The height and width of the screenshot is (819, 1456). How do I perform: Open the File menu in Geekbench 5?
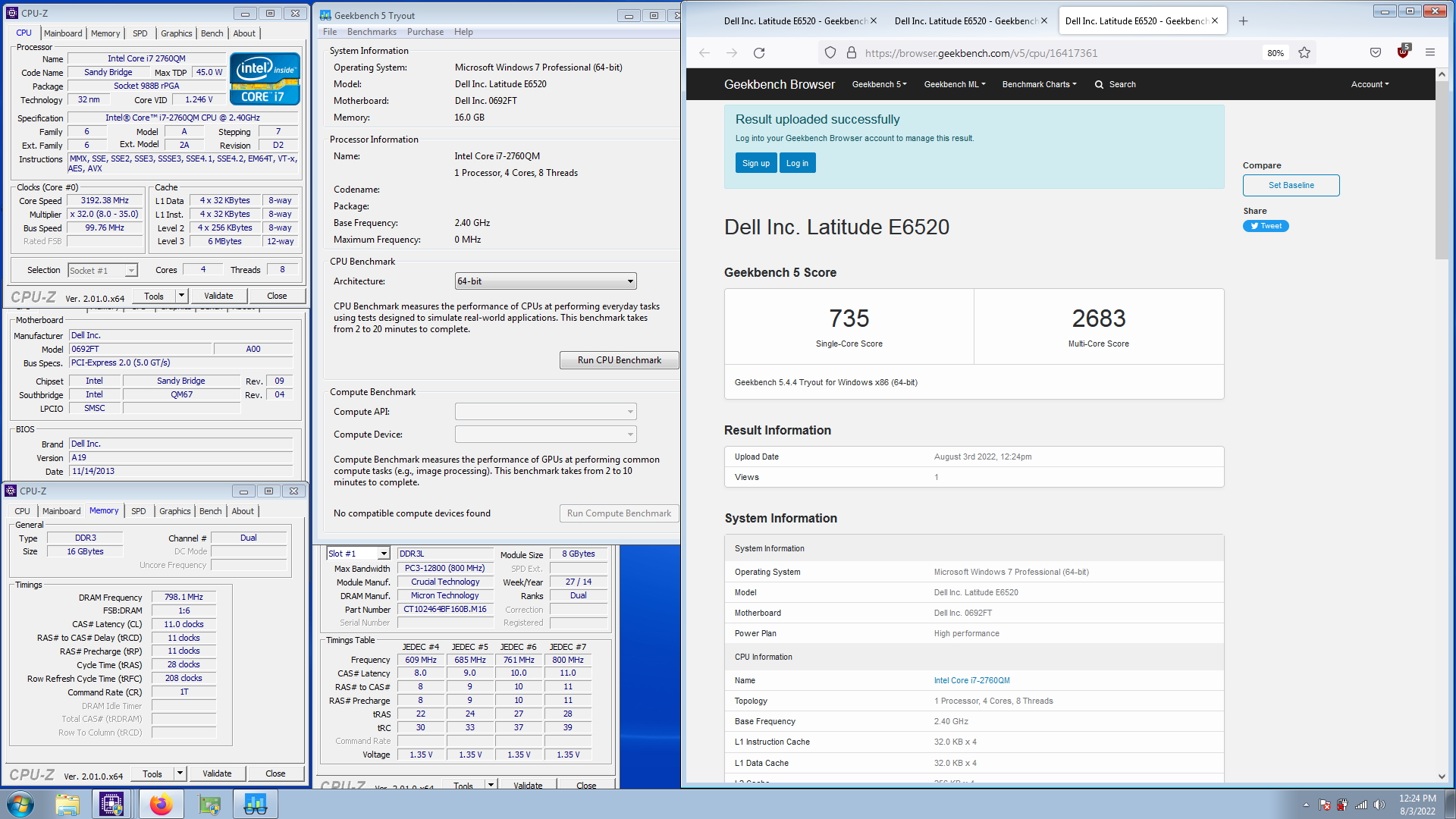tap(330, 32)
